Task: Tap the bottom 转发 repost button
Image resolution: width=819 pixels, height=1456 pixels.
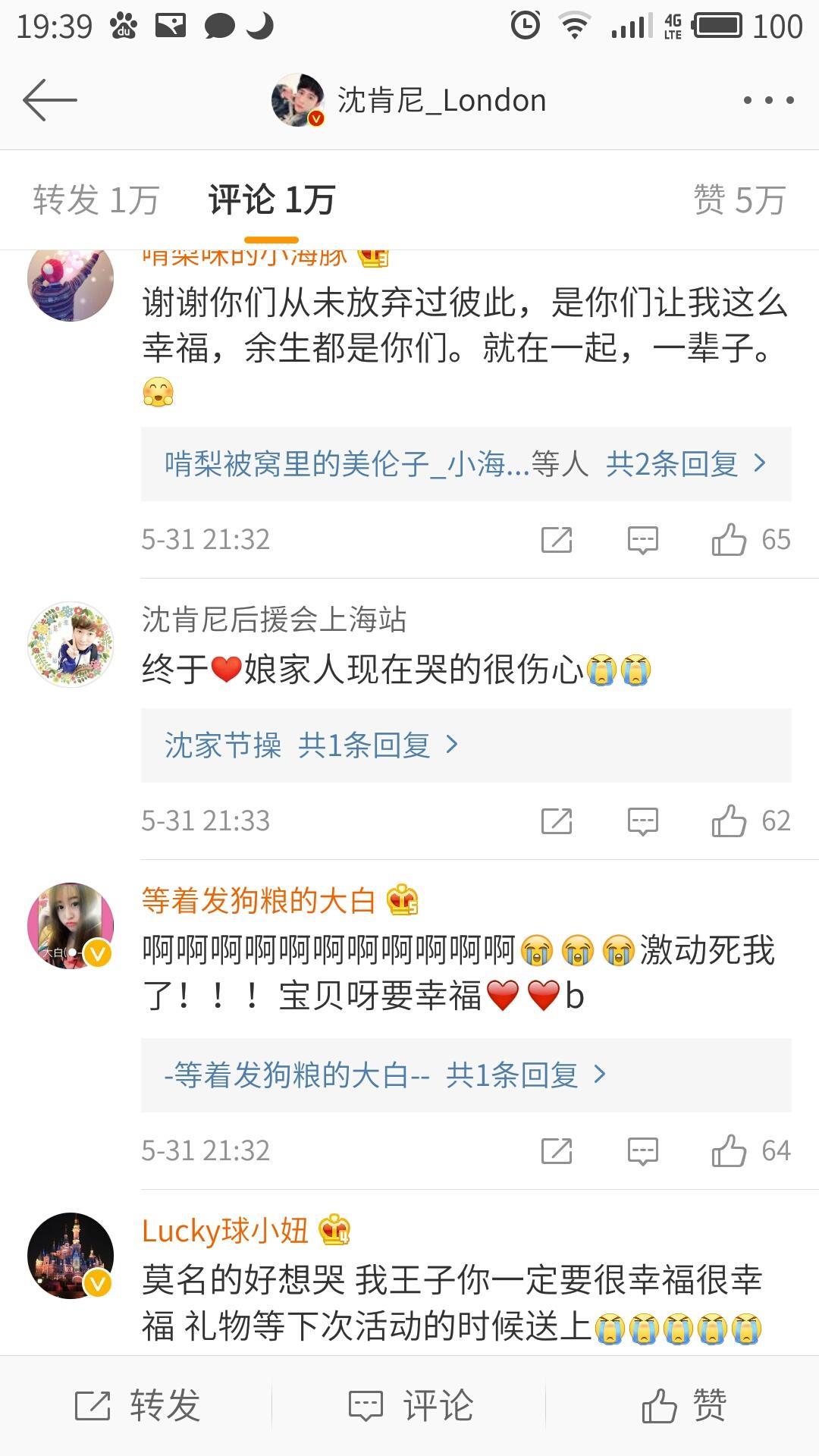Action: 136,1405
